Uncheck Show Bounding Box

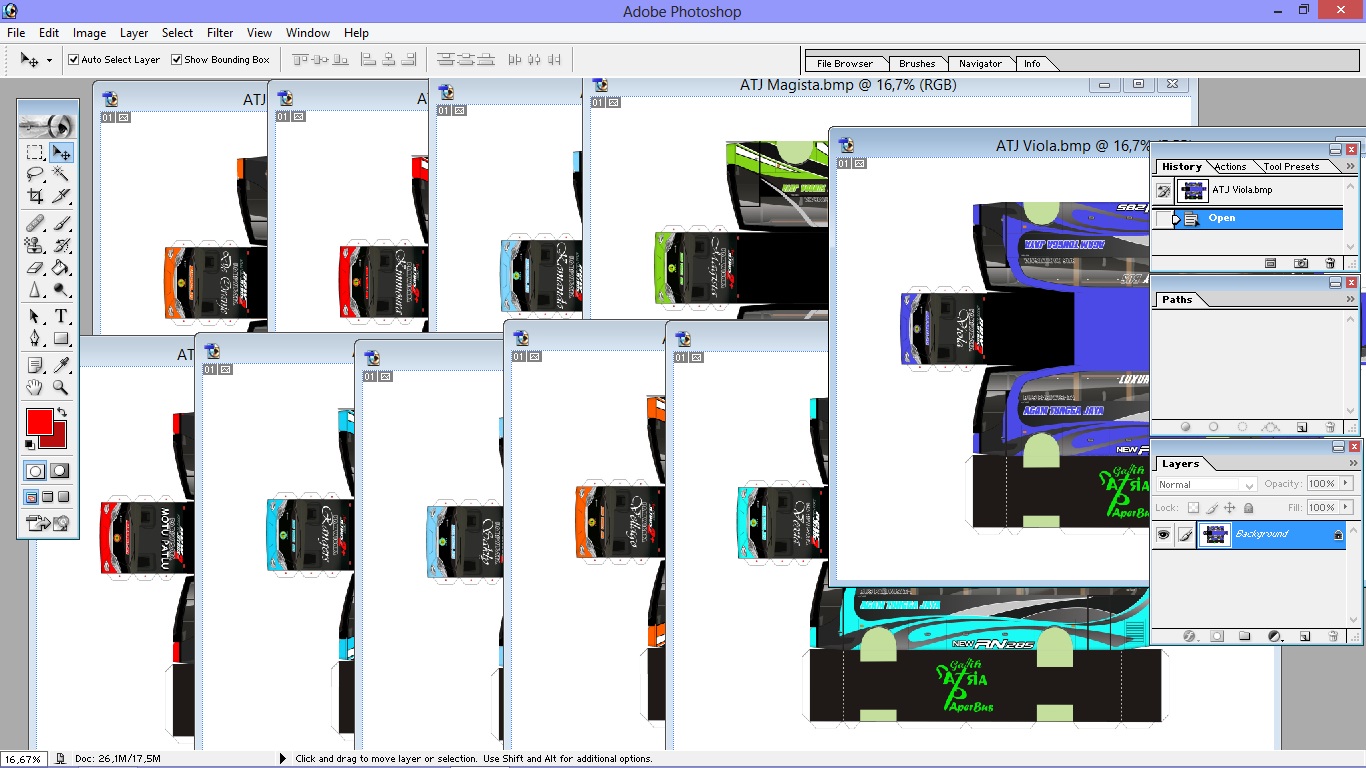[x=176, y=60]
